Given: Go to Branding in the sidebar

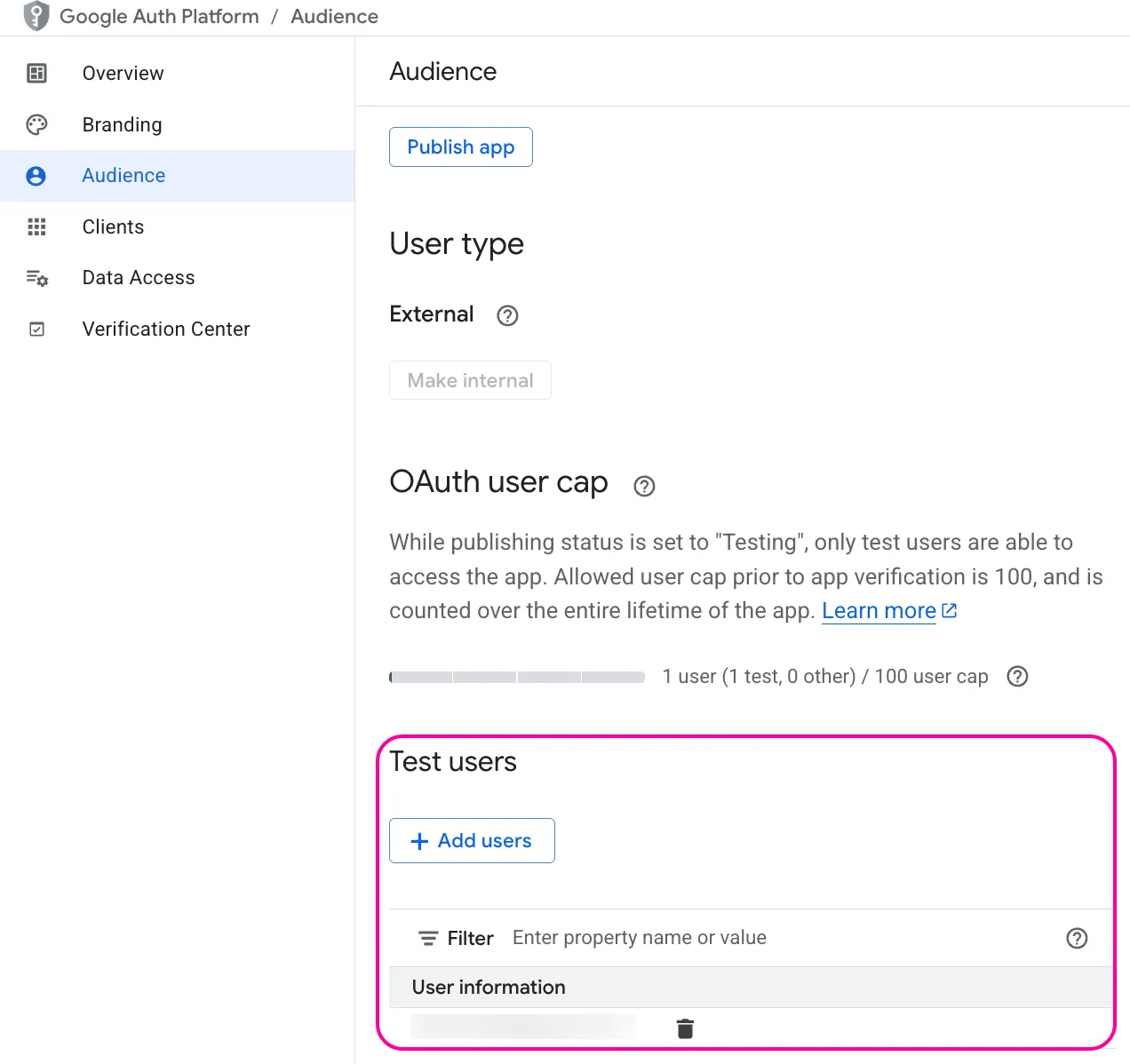Looking at the screenshot, I should [122, 124].
